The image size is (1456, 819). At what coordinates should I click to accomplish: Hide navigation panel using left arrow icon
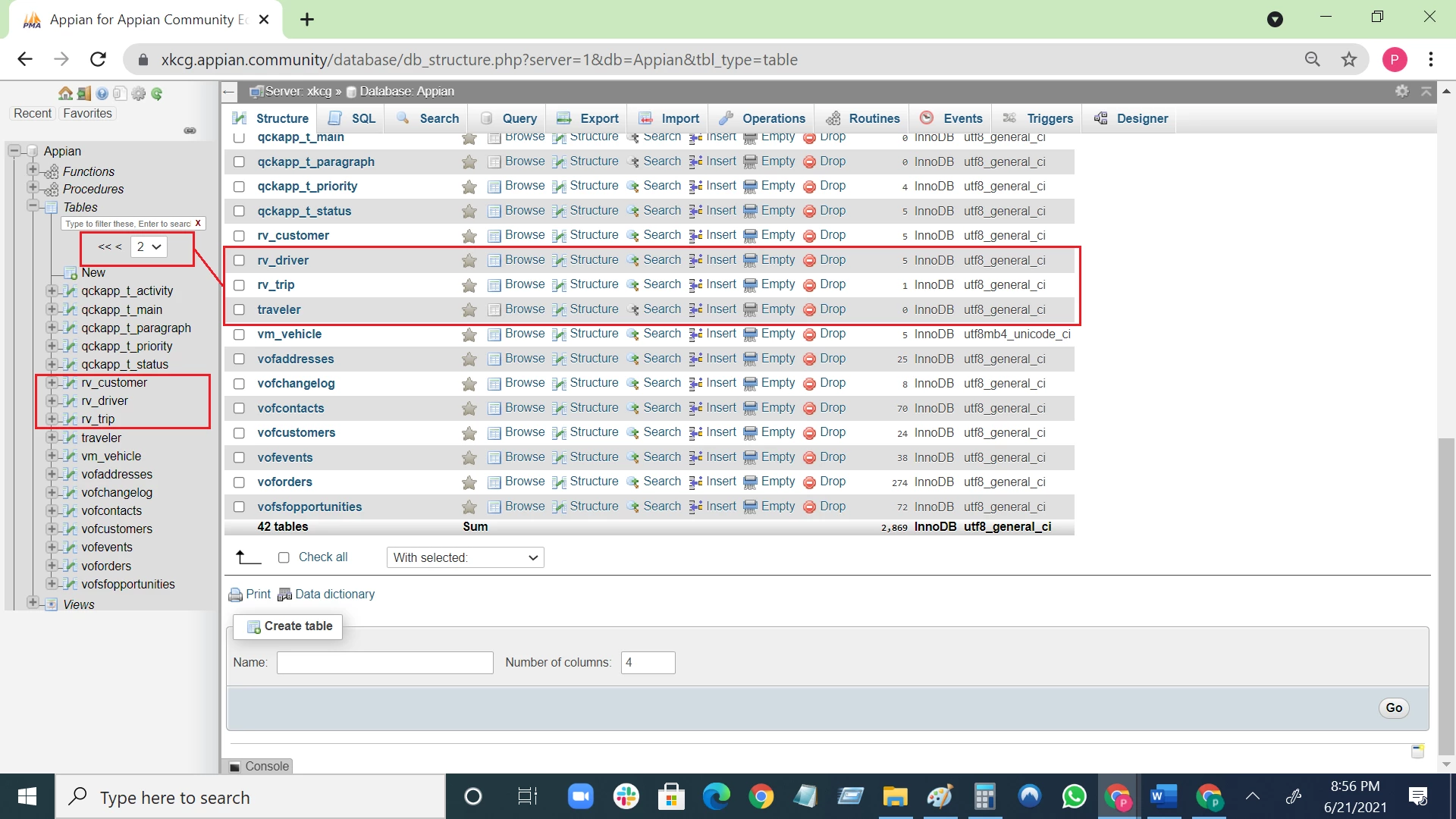click(x=230, y=92)
